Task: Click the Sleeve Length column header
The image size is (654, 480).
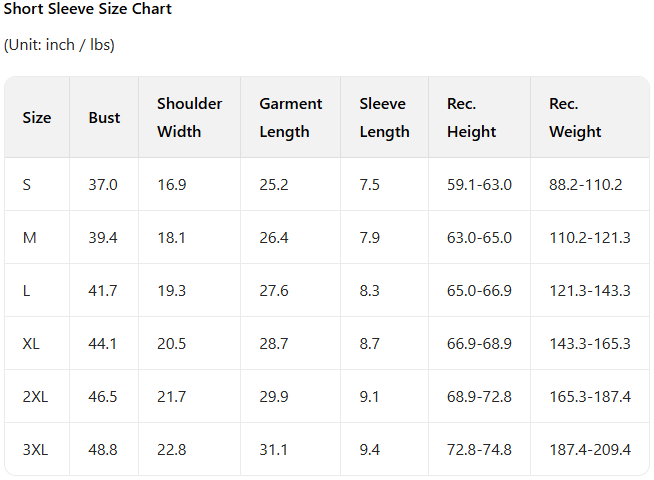Action: [x=384, y=118]
